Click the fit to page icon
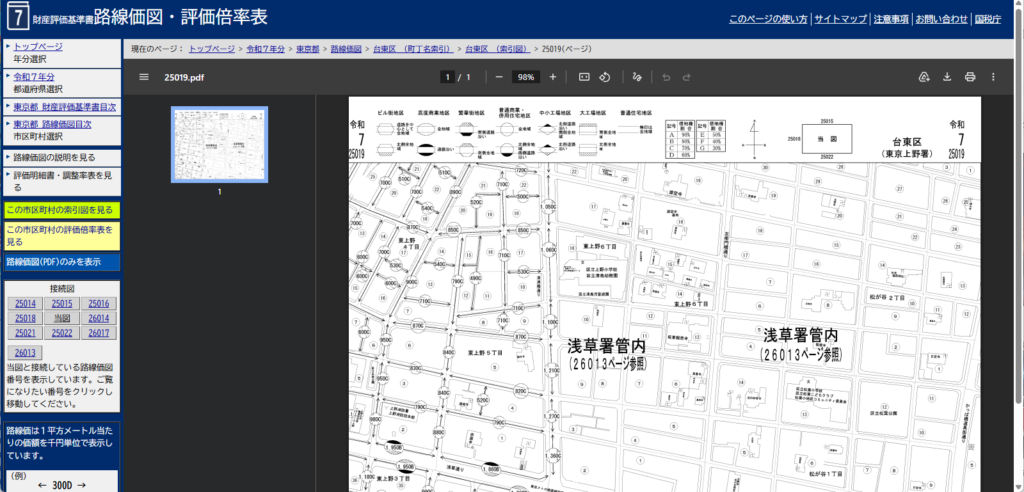 pyautogui.click(x=584, y=77)
